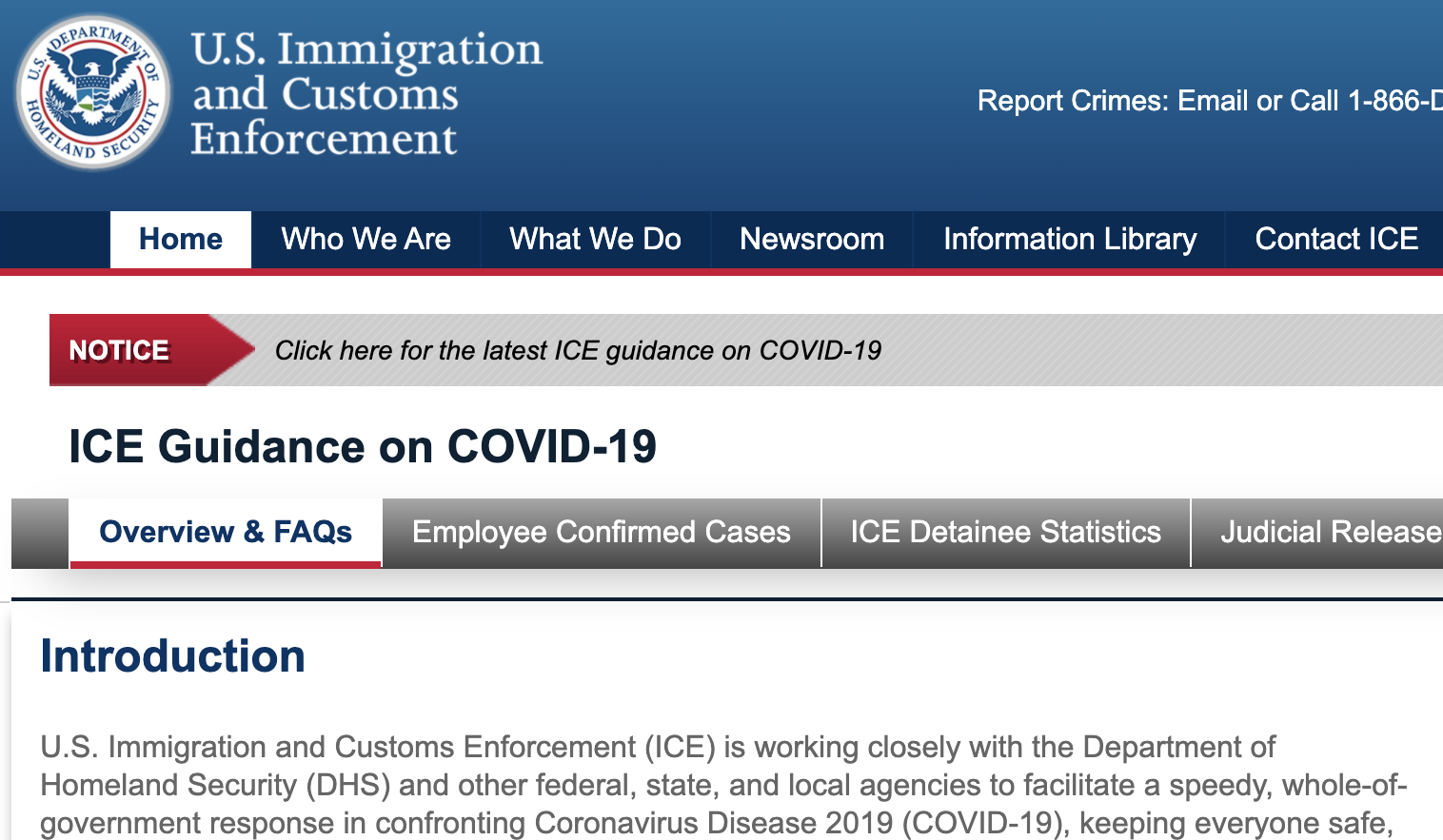Open the Information Library menu
This screenshot has height=840, width=1443.
(x=1070, y=239)
